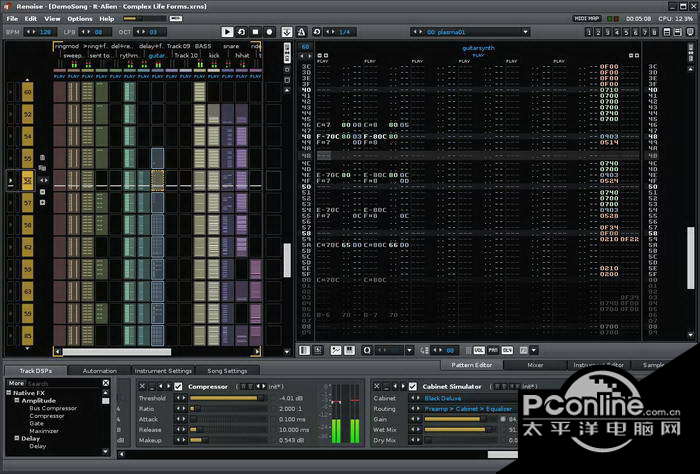Screen dimensions: 700x474
Task: Toggle PAN column visibility button
Action: pyautogui.click(x=493, y=350)
